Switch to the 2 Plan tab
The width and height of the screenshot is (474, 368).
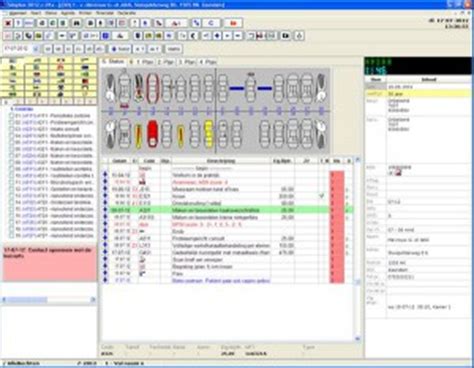click(166, 62)
